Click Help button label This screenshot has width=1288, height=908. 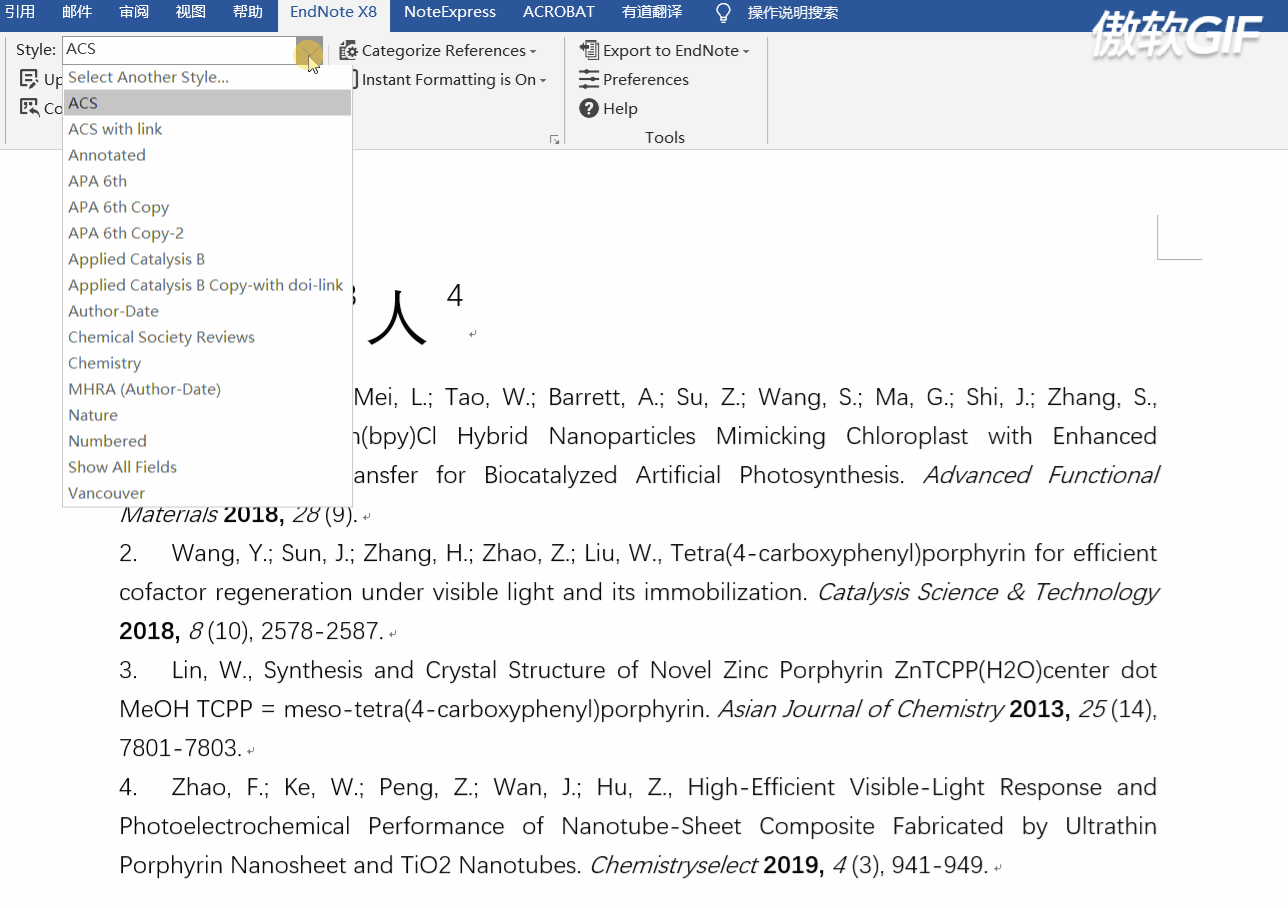click(x=620, y=108)
